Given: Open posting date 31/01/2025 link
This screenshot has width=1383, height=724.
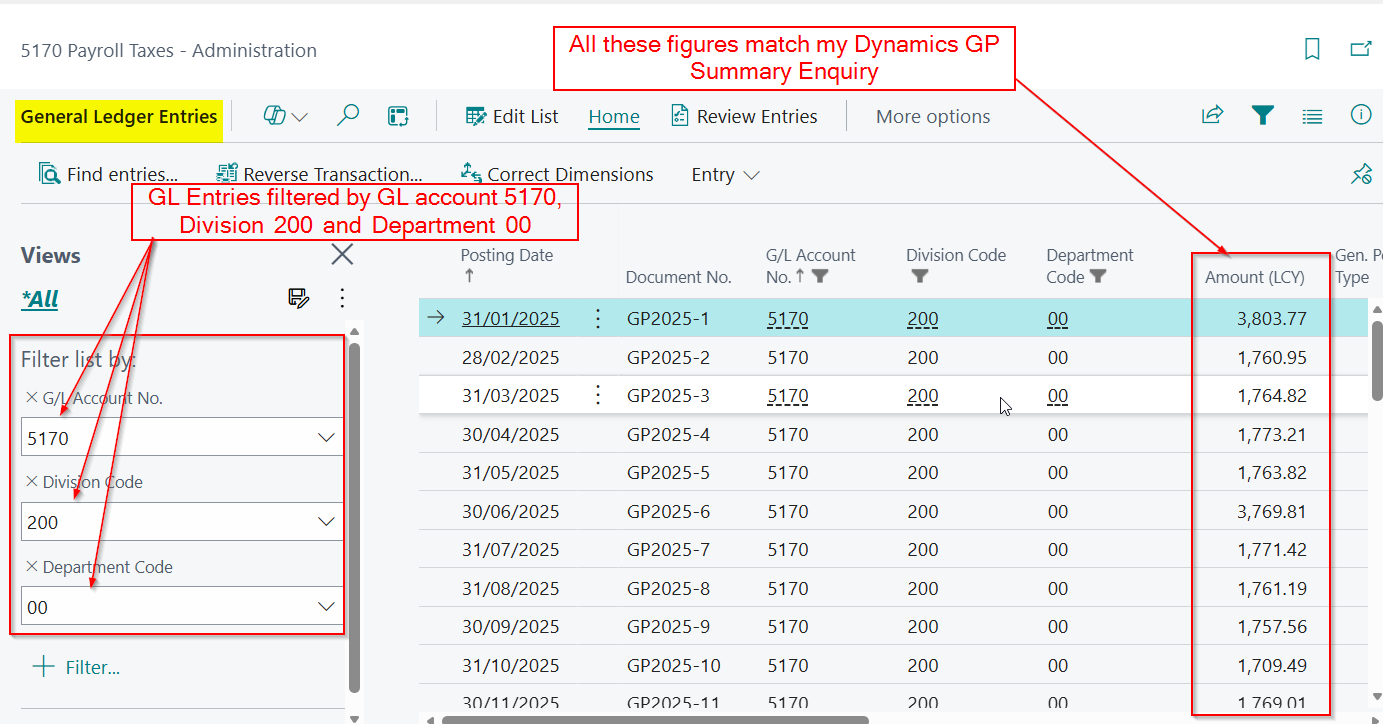Looking at the screenshot, I should 510,319.
